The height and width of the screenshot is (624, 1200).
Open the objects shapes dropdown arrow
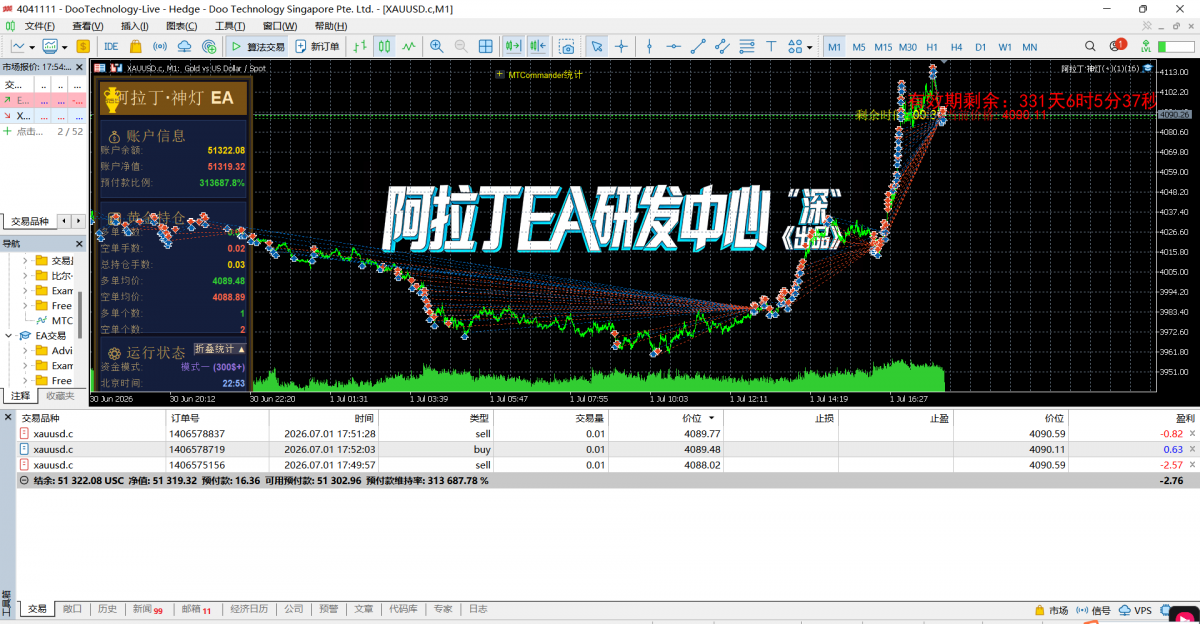pos(809,47)
